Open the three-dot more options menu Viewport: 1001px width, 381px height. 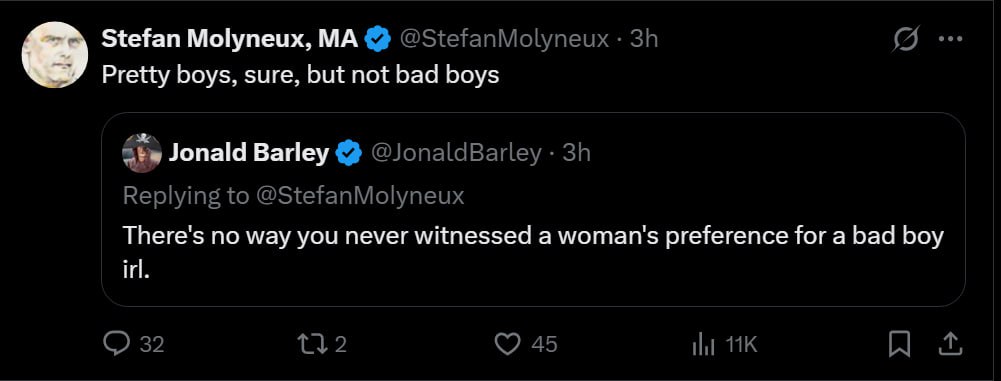[950, 39]
